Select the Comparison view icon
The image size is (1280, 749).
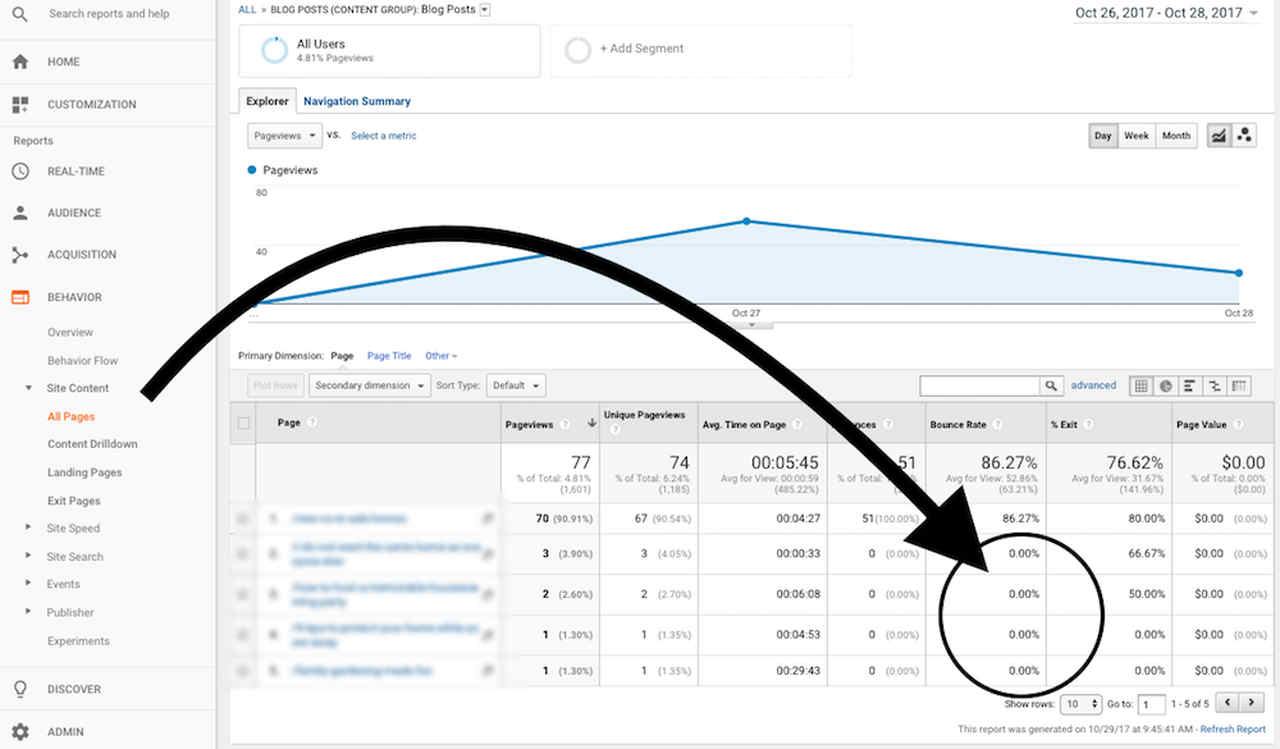click(x=1215, y=385)
